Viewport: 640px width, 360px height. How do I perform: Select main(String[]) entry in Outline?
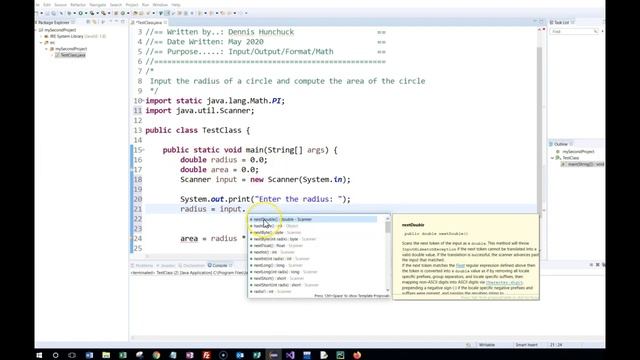click(583, 164)
